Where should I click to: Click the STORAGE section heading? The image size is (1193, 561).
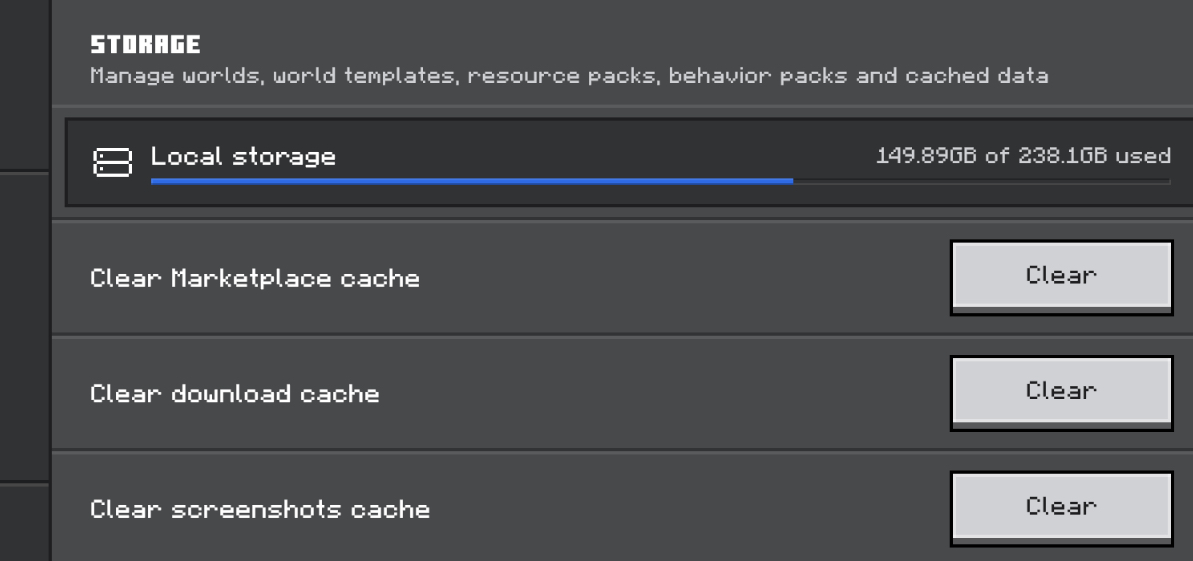(145, 44)
